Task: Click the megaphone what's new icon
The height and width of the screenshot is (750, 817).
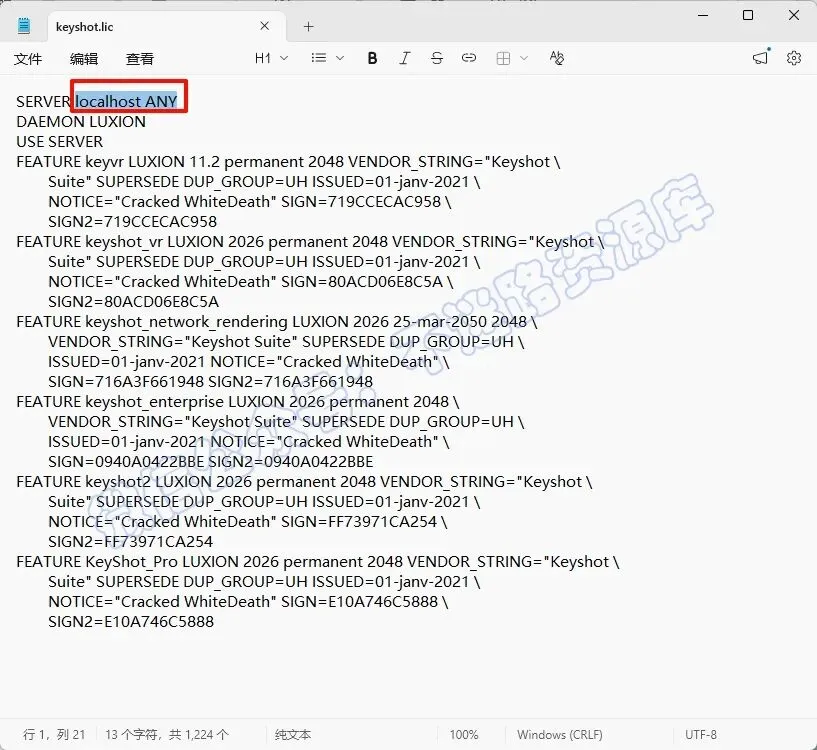Action: (x=761, y=57)
